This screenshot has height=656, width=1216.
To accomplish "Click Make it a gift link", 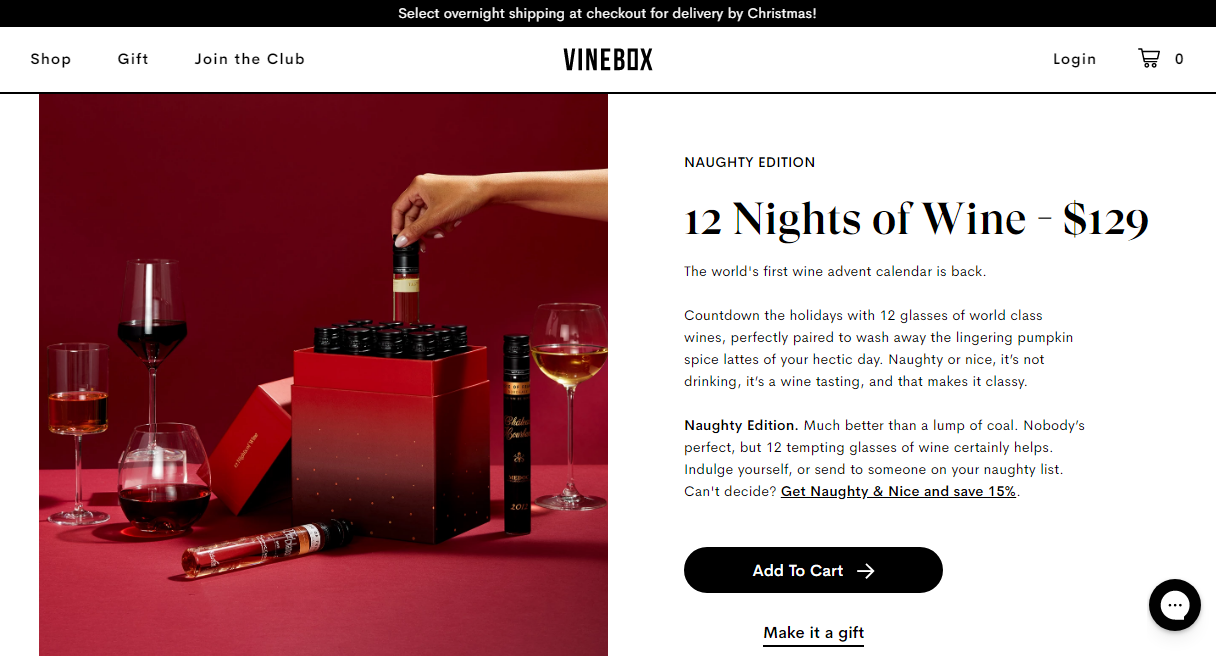I will click(x=813, y=633).
